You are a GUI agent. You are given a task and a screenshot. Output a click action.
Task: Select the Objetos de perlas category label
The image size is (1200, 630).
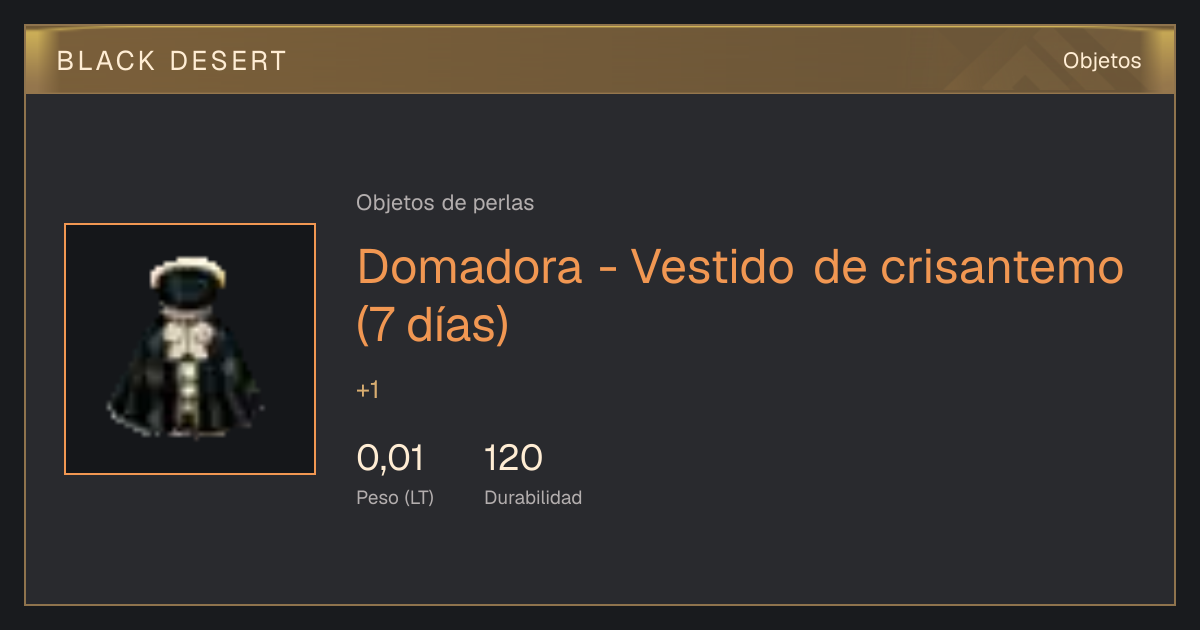point(445,203)
